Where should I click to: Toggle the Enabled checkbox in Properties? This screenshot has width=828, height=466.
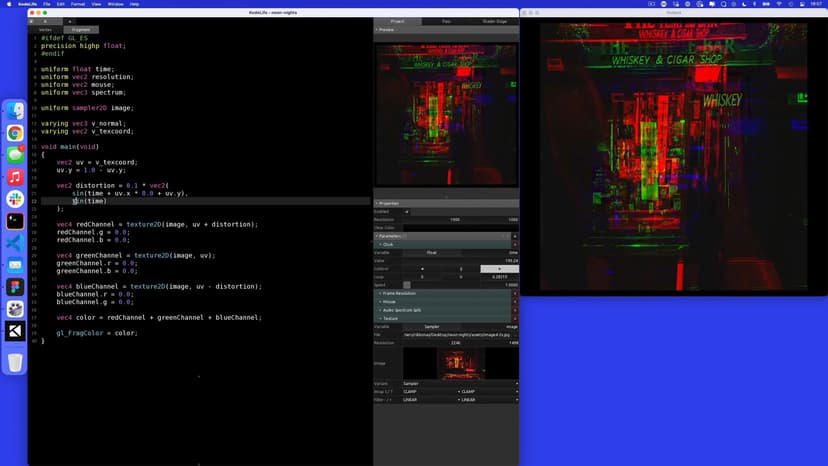tap(407, 211)
